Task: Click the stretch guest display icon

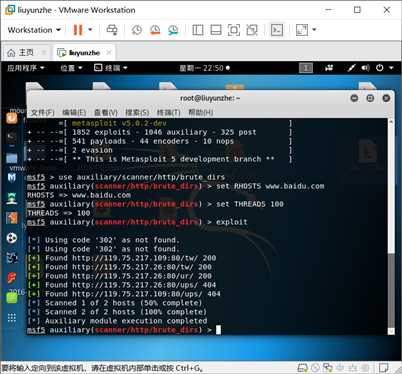Action: [302, 30]
